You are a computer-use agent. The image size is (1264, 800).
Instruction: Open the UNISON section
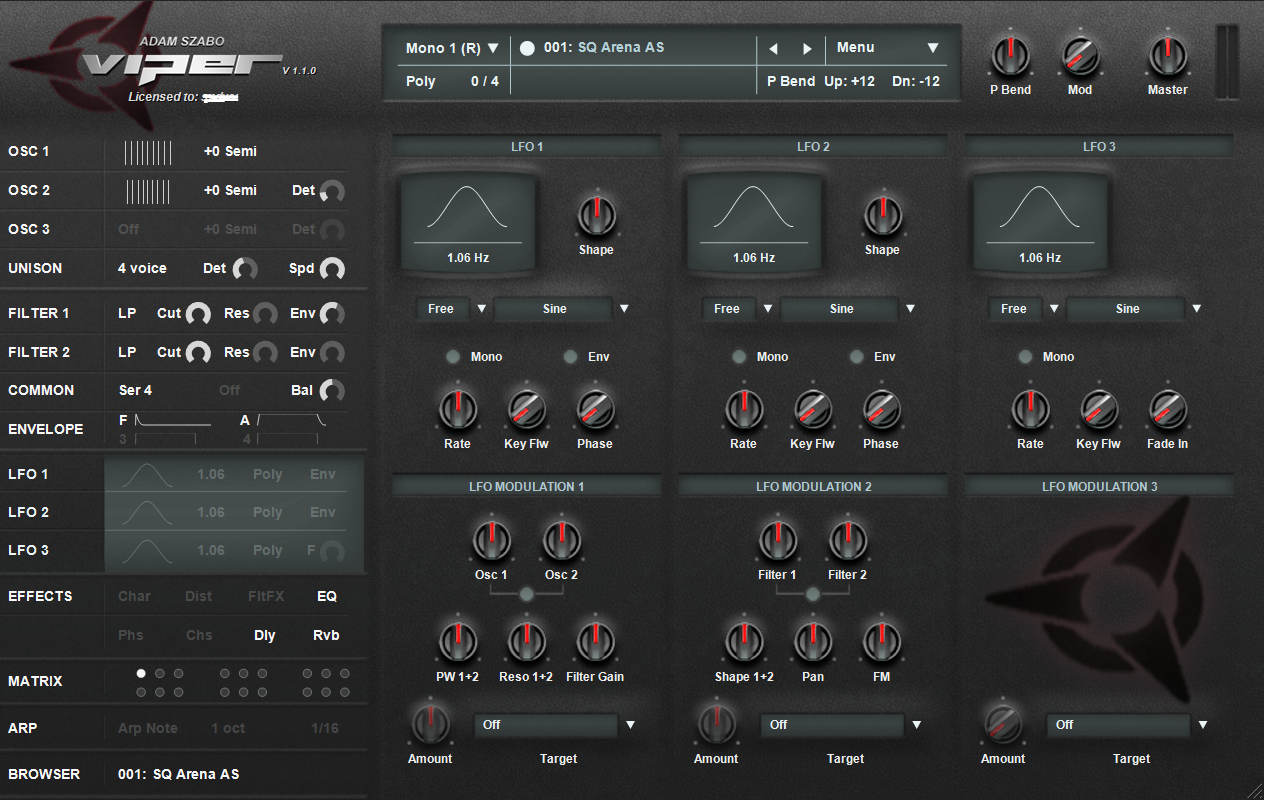point(35,269)
